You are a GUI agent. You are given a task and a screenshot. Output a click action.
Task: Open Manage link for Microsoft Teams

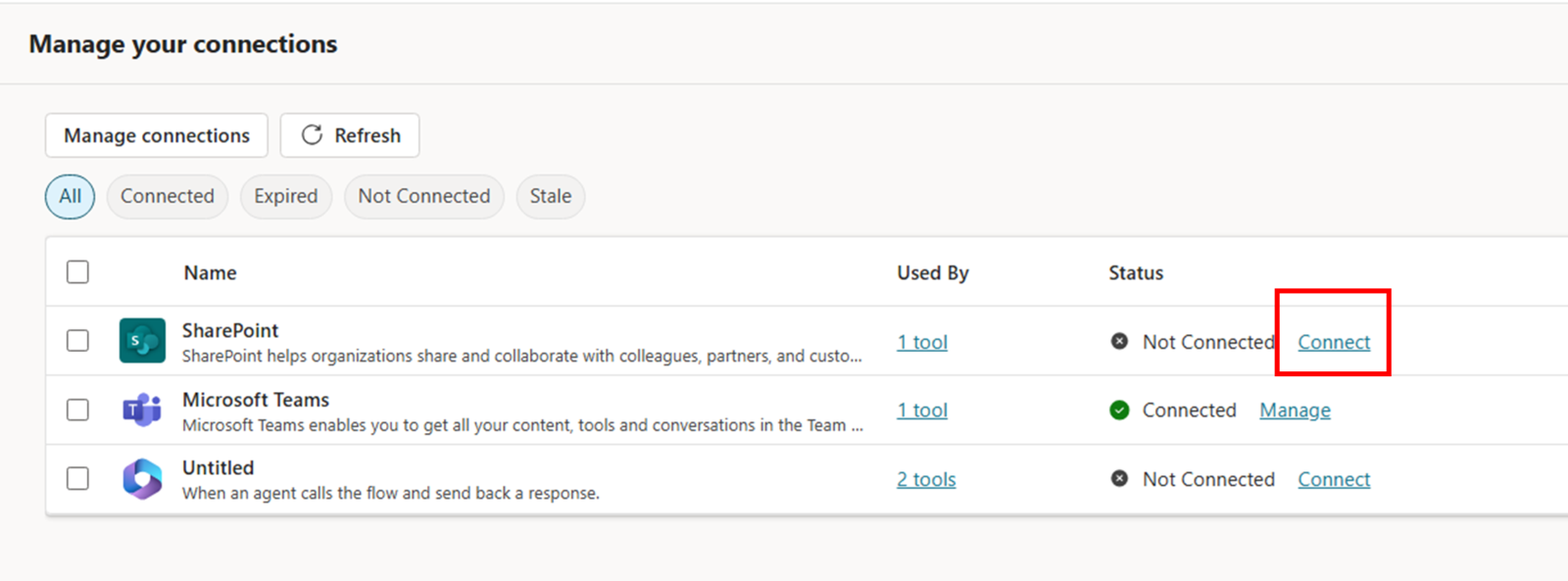point(1295,411)
